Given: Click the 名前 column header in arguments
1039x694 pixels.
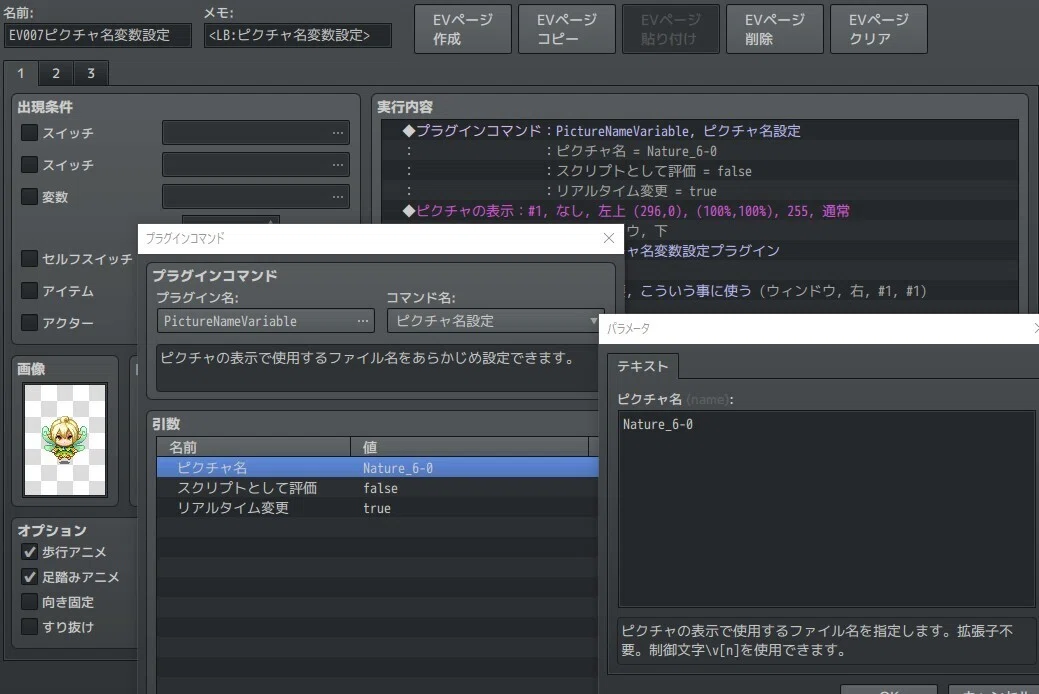Looking at the screenshot, I should (253, 447).
